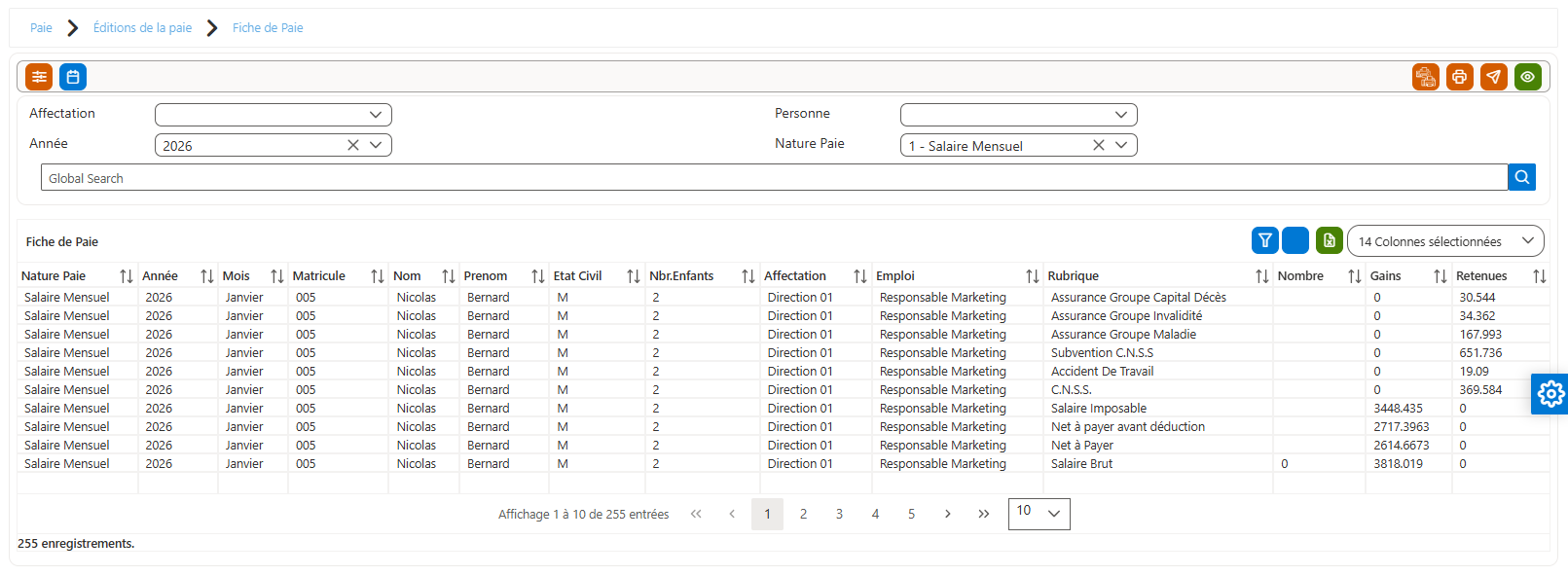The image size is (1568, 576).
Task: Jump to the last results page
Action: 983,514
